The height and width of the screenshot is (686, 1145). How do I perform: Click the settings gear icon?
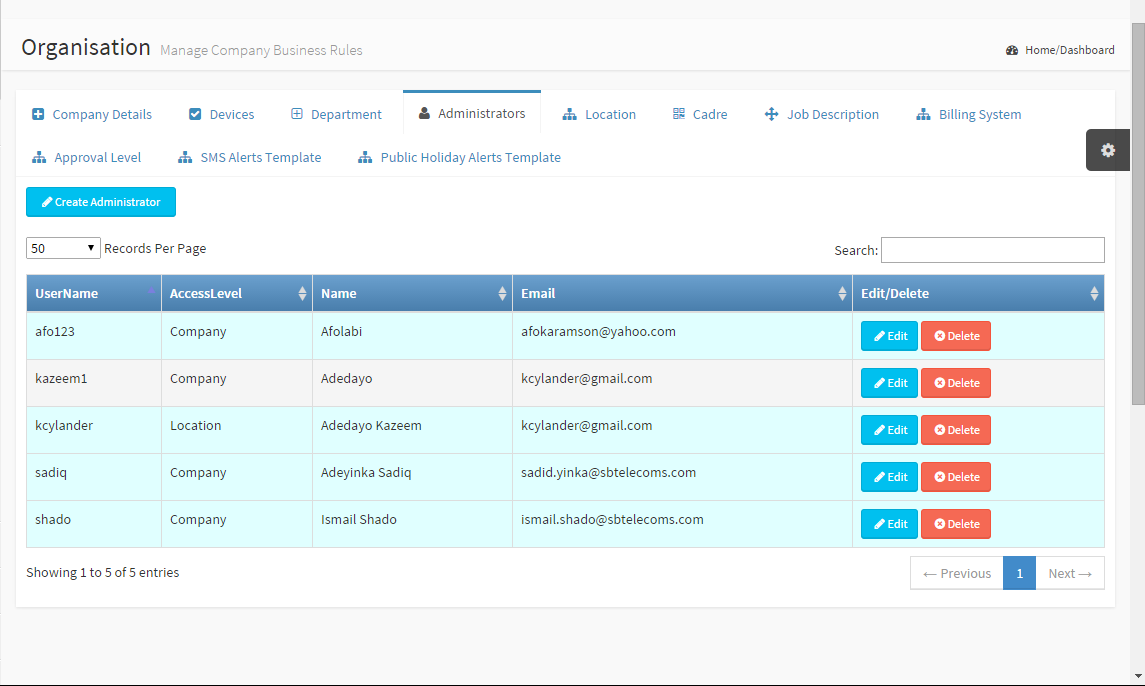coord(1107,150)
